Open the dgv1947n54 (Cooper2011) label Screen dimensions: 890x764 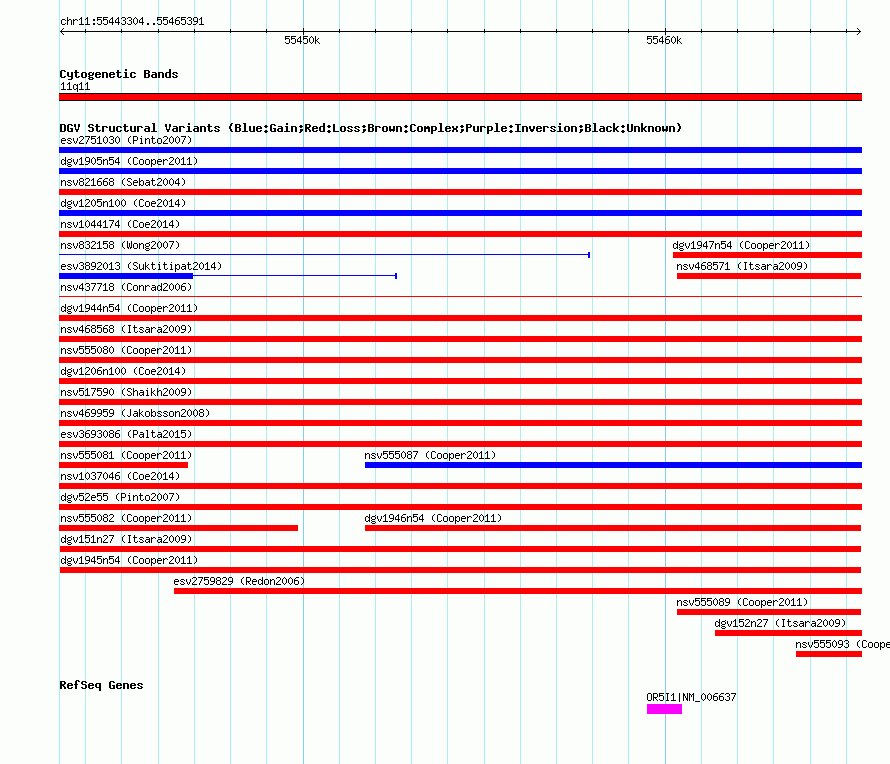tap(741, 245)
